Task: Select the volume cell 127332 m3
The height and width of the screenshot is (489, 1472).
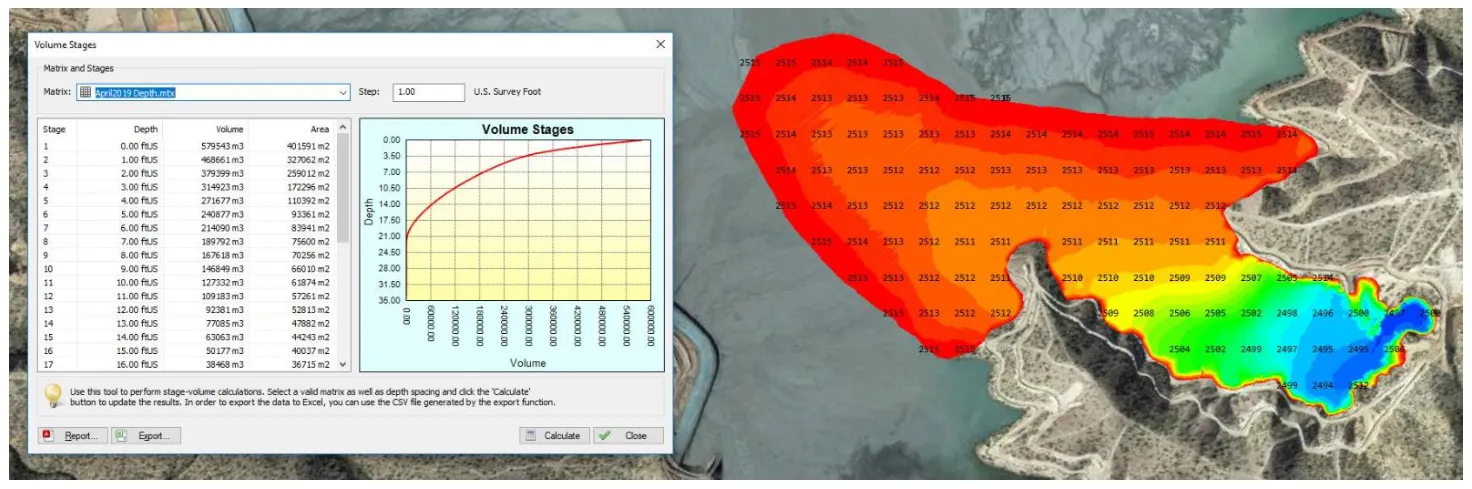Action: click(x=222, y=283)
